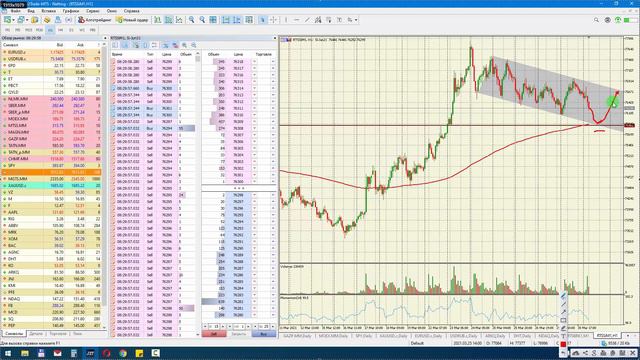The width and height of the screenshot is (640, 360).
Task: Zoom out the depth of market ladder
Action: click(x=193, y=45)
